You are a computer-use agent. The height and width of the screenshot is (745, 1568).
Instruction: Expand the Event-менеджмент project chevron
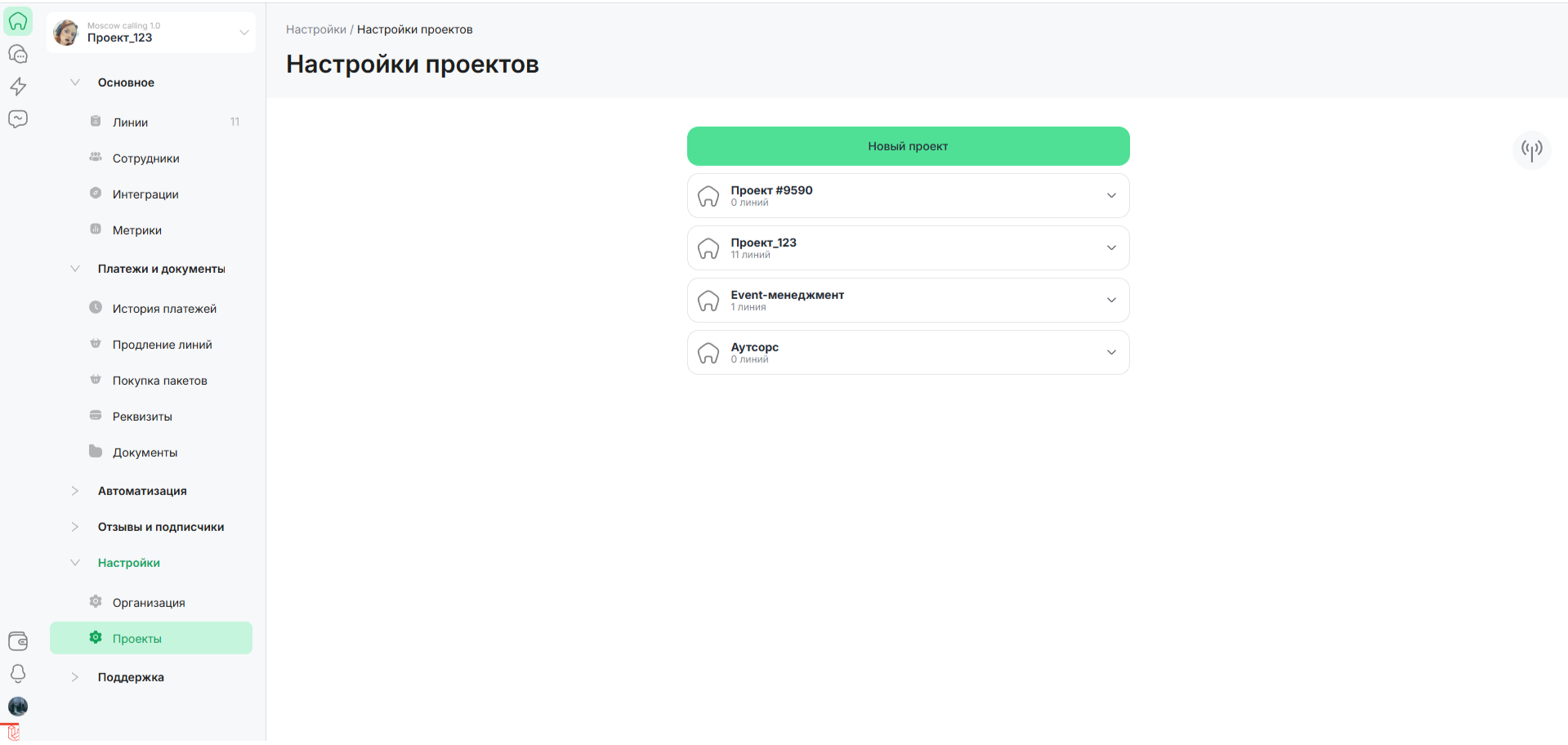[x=1110, y=301]
